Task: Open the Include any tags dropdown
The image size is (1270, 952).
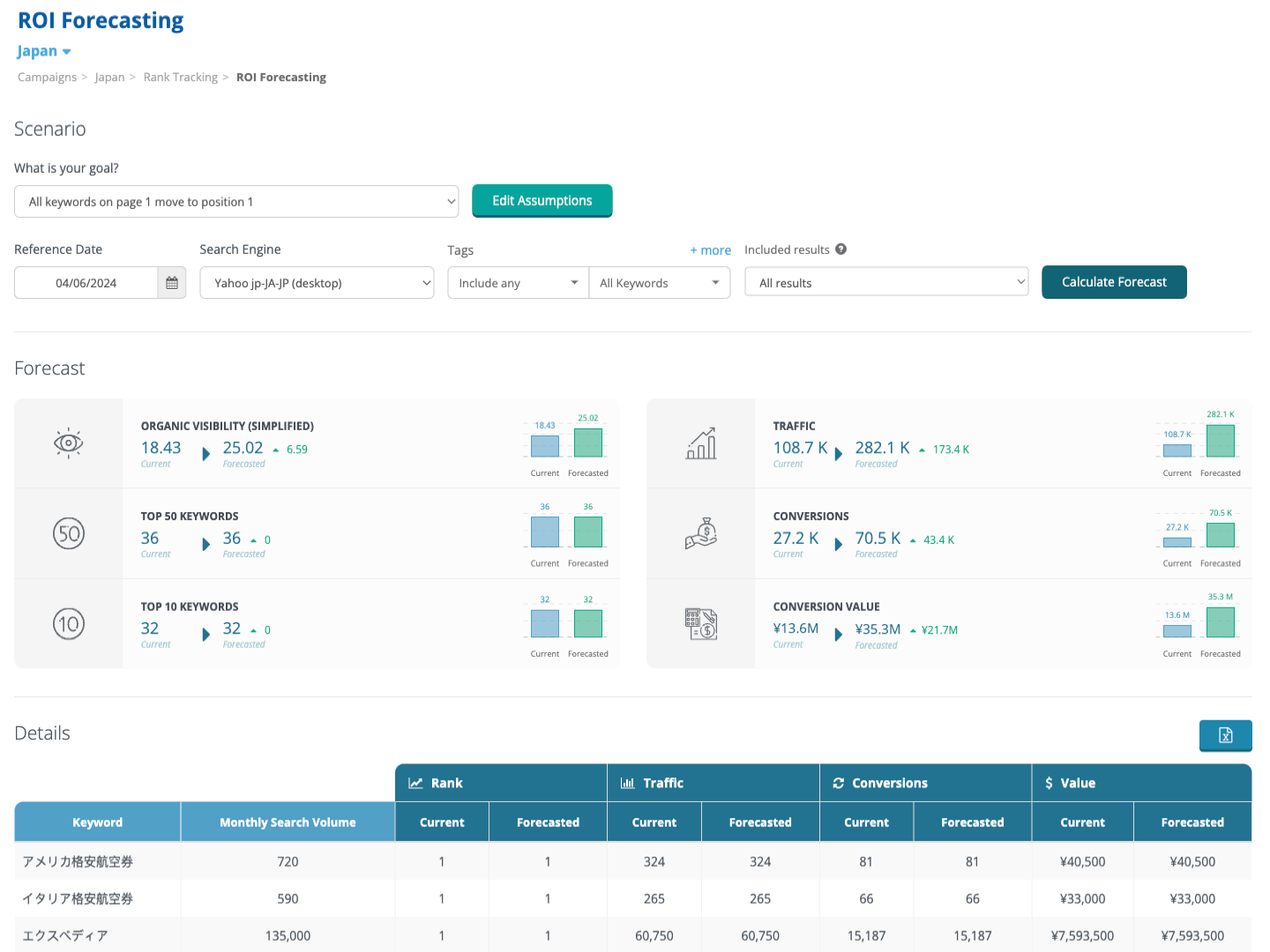Action: point(518,283)
